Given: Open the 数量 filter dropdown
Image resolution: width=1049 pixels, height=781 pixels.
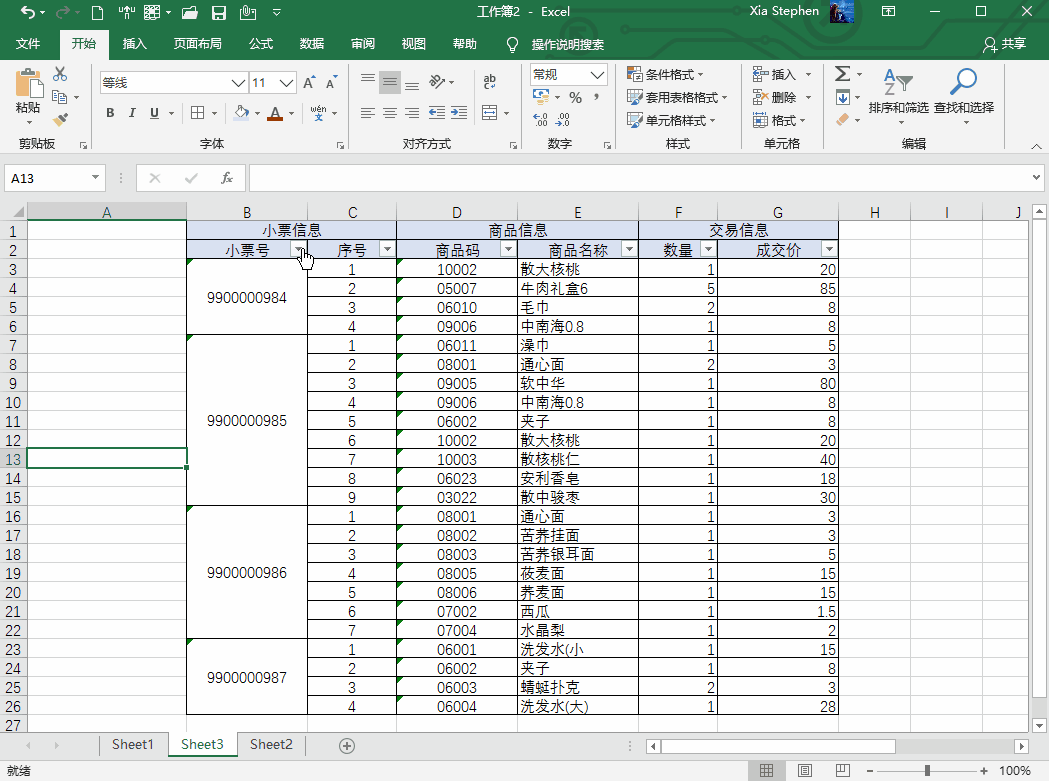Looking at the screenshot, I should (x=708, y=250).
